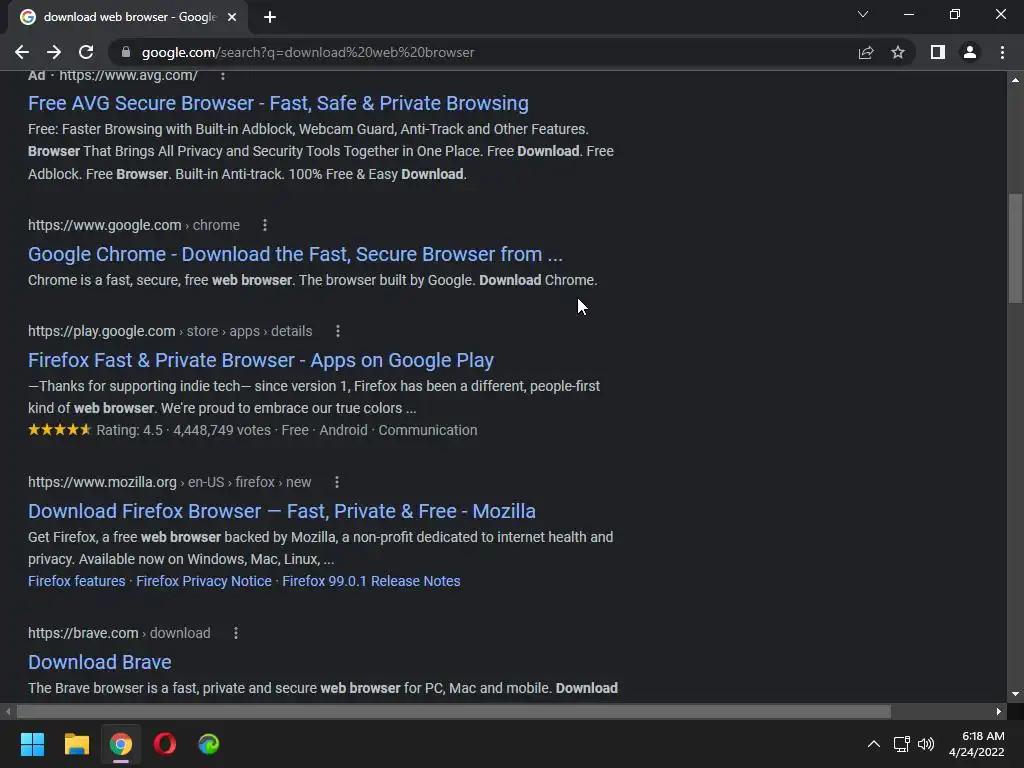Click the https://www.google.com chrome breadcrumb
This screenshot has height=768, width=1024.
(x=134, y=225)
